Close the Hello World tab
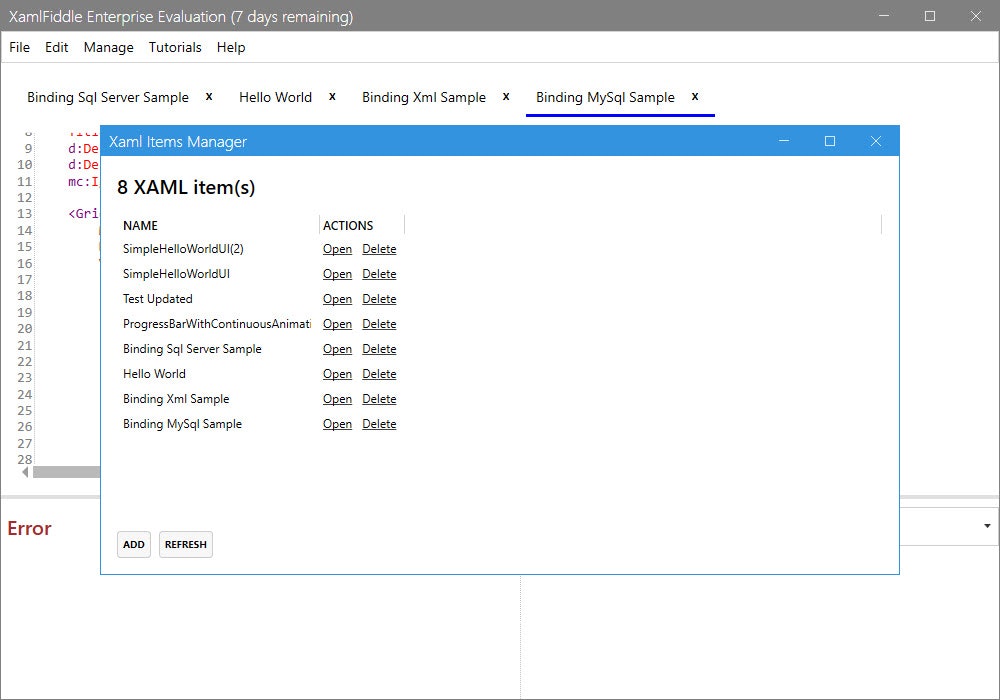The width and height of the screenshot is (1000, 700). pos(332,97)
